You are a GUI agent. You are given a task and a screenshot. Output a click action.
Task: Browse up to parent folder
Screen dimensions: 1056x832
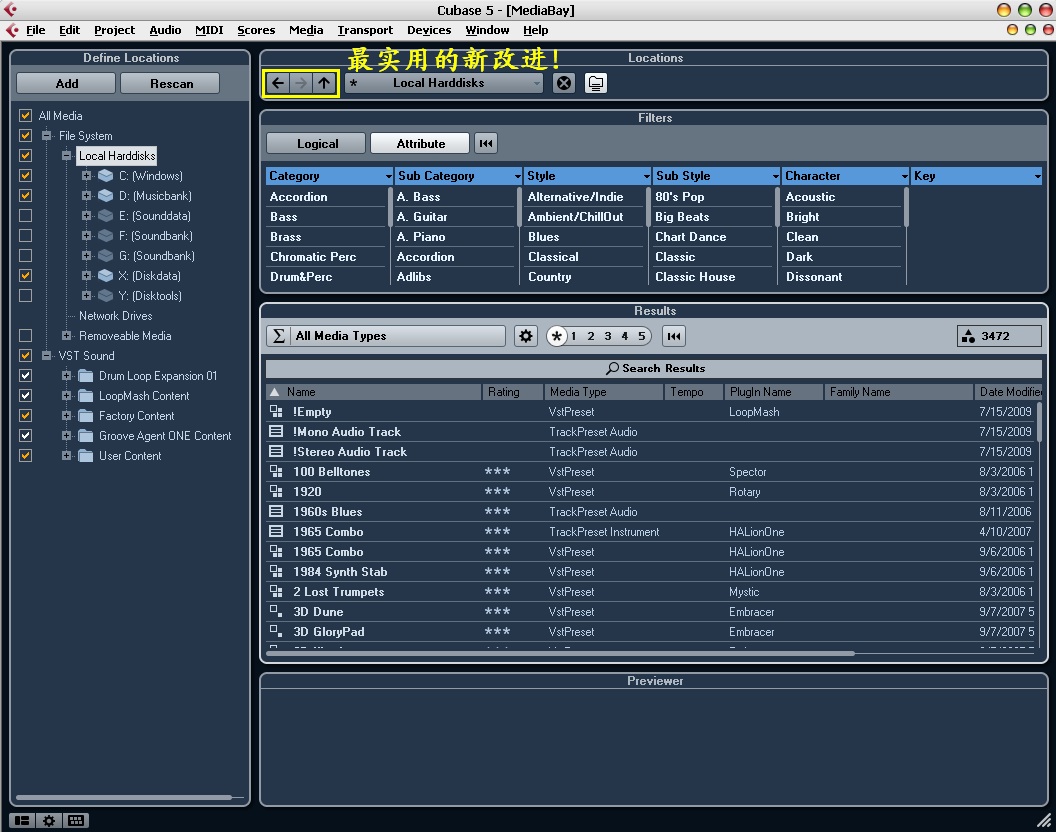point(324,83)
